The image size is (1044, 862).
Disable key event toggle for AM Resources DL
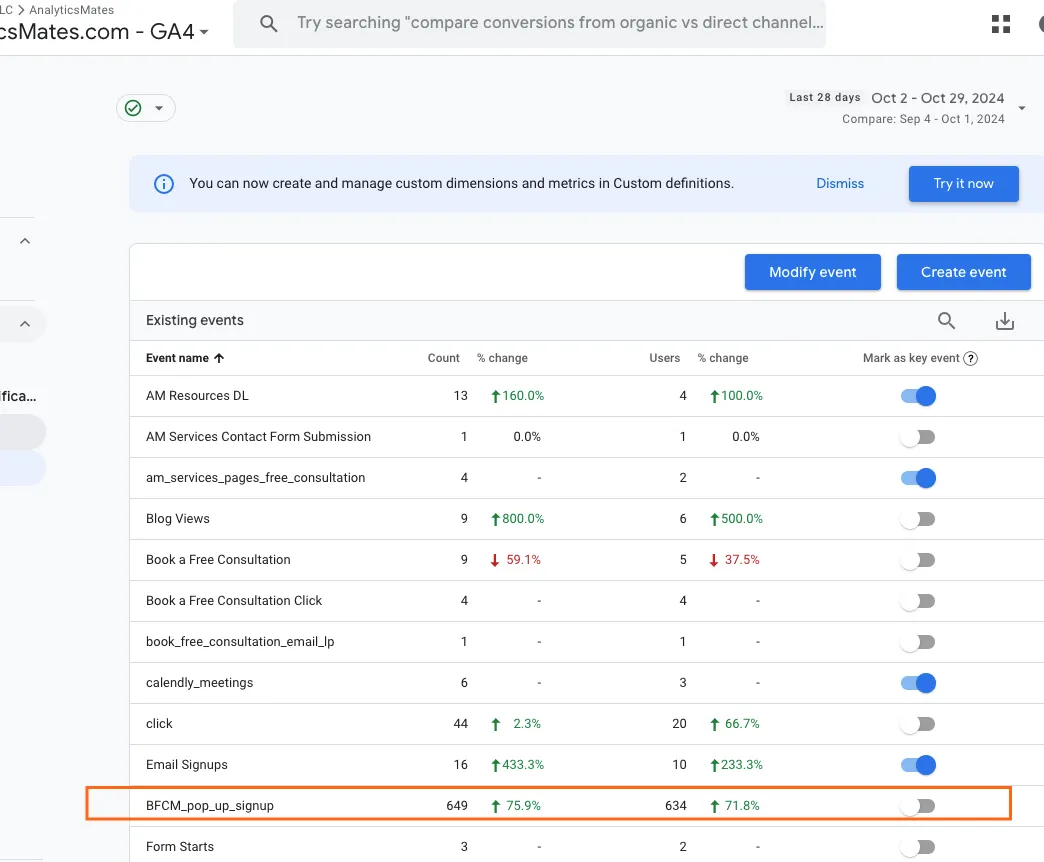pyautogui.click(x=918, y=396)
